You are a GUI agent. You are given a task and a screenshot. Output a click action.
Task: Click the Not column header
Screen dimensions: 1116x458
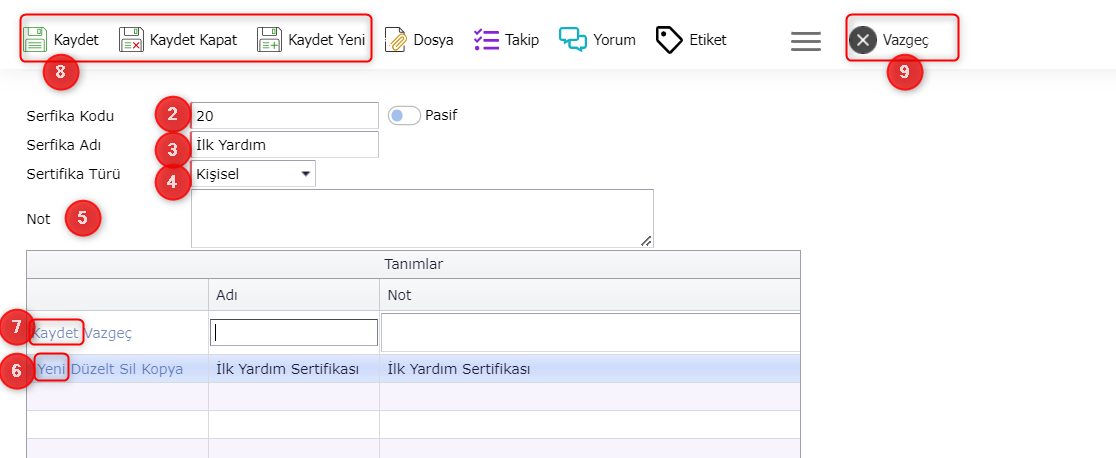tap(590, 295)
